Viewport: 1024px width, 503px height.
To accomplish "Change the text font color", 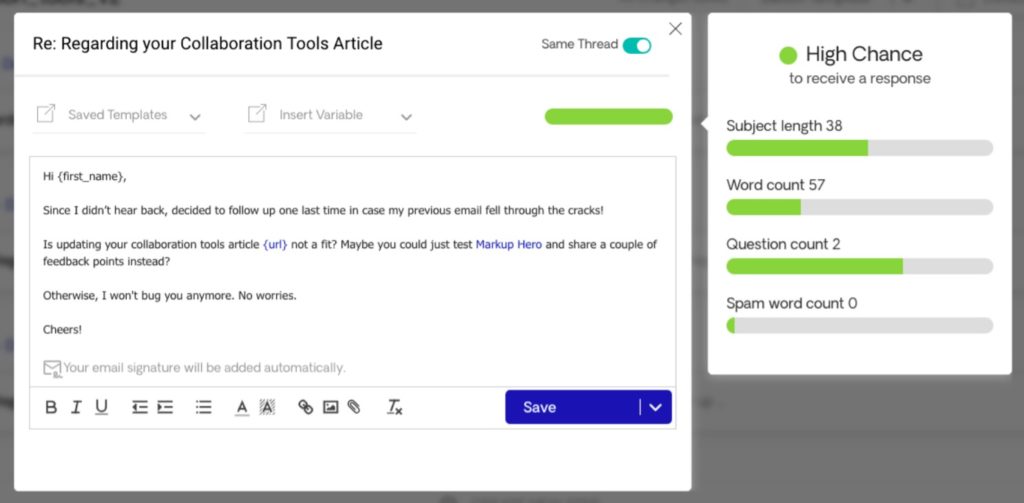I will pos(242,407).
